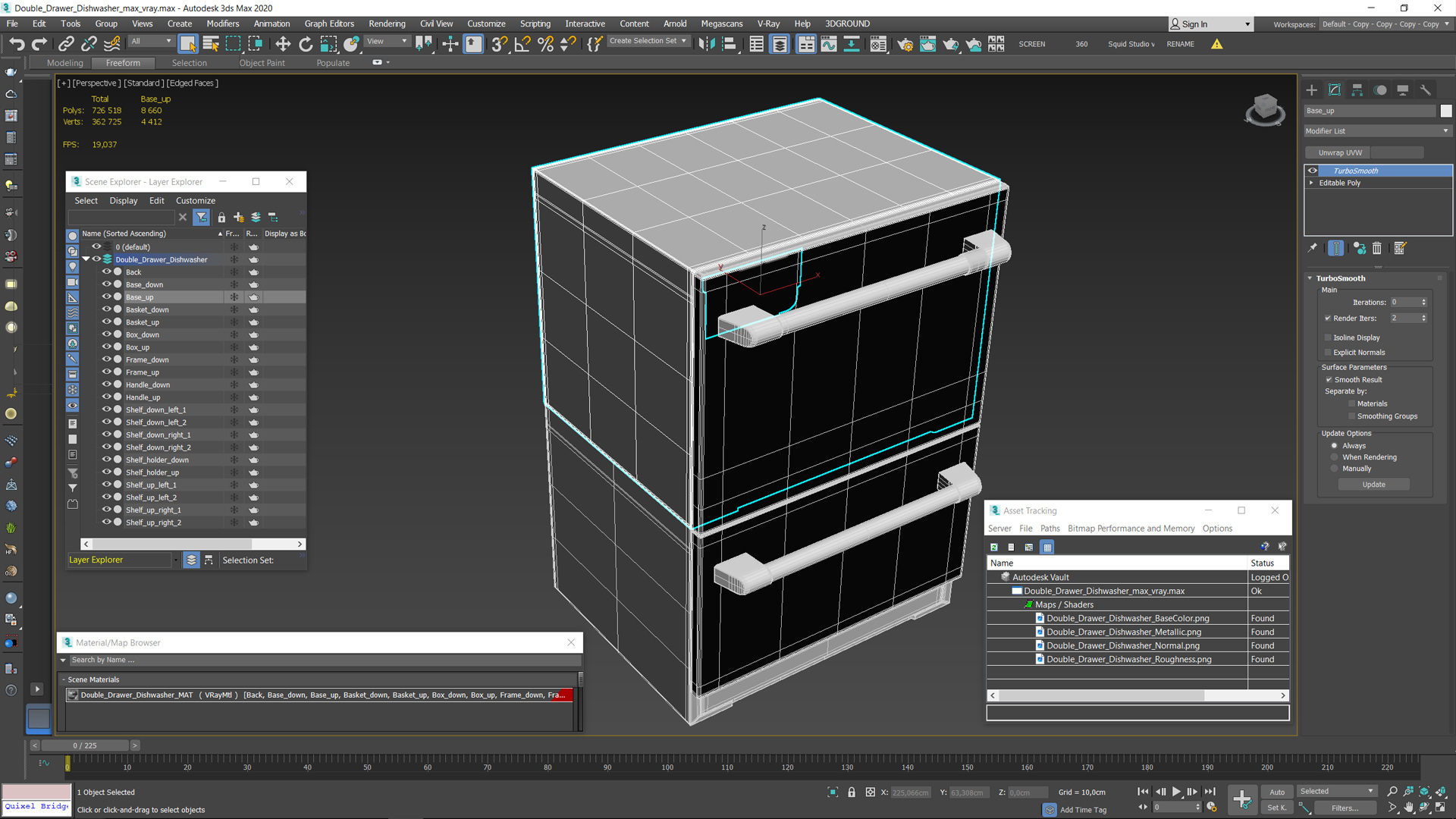This screenshot has height=819, width=1456.
Task: Click the Play Animation button
Action: point(1177,792)
